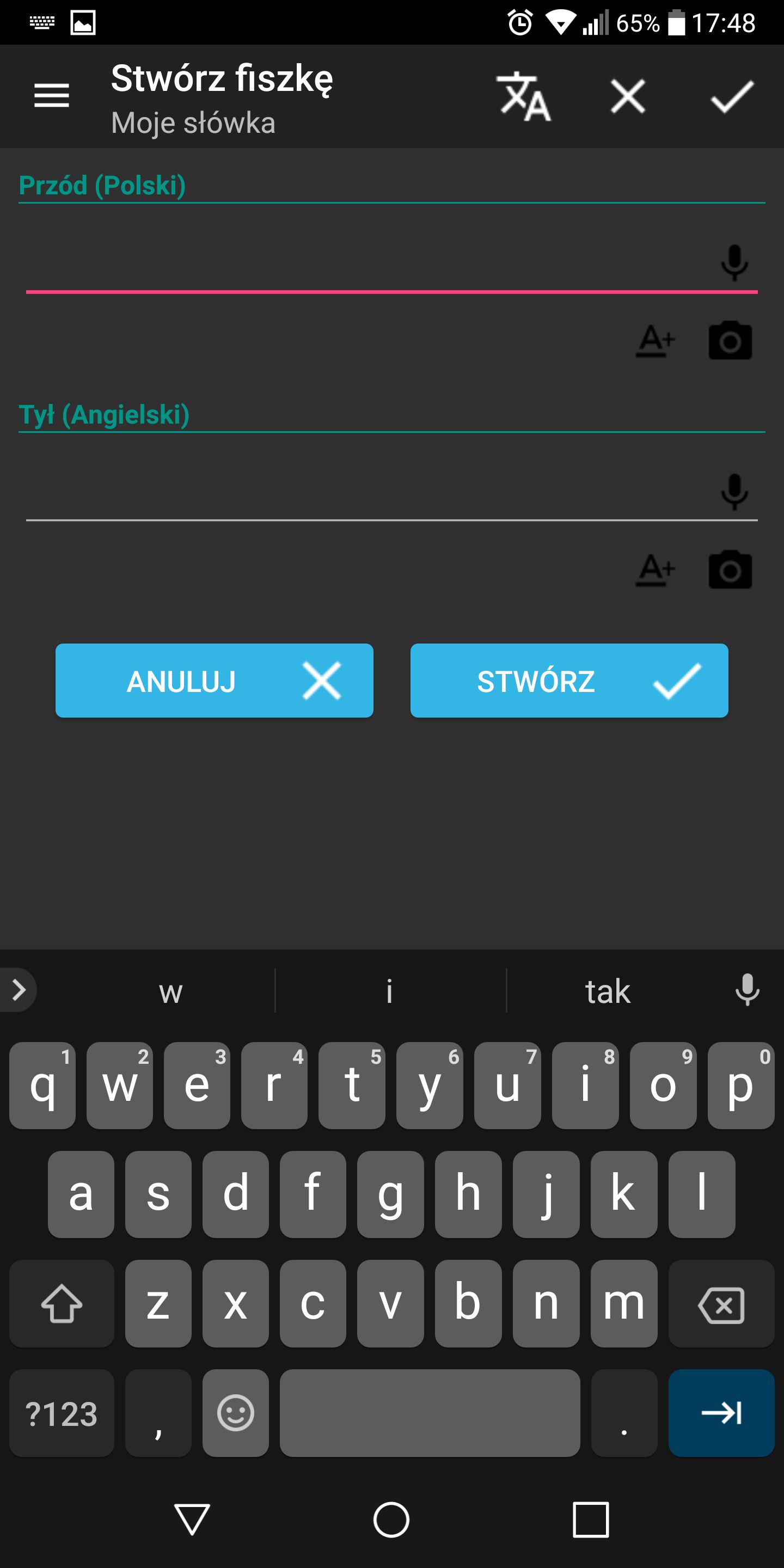Screen dimensions: 784x1568
Task: Click the STWÓRZ button
Action: pyautogui.click(x=569, y=681)
